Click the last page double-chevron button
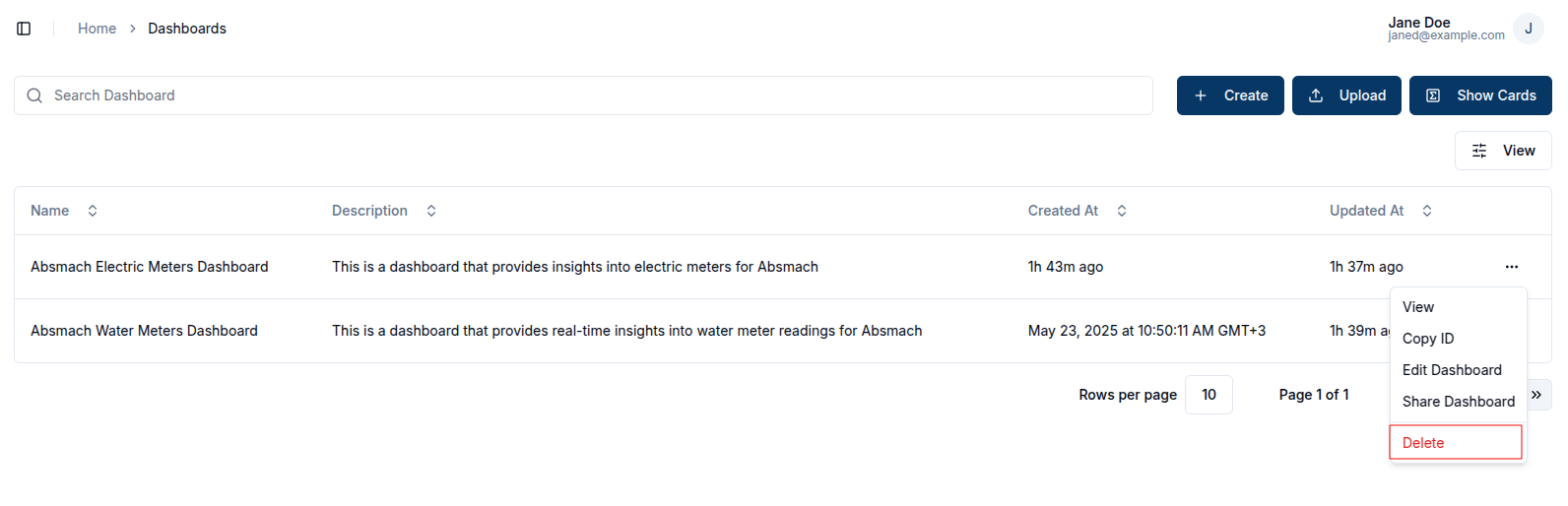The height and width of the screenshot is (506, 1568). (1536, 395)
